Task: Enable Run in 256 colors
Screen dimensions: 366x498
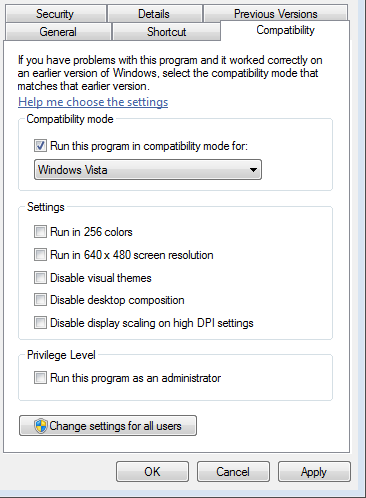Action: 40,231
